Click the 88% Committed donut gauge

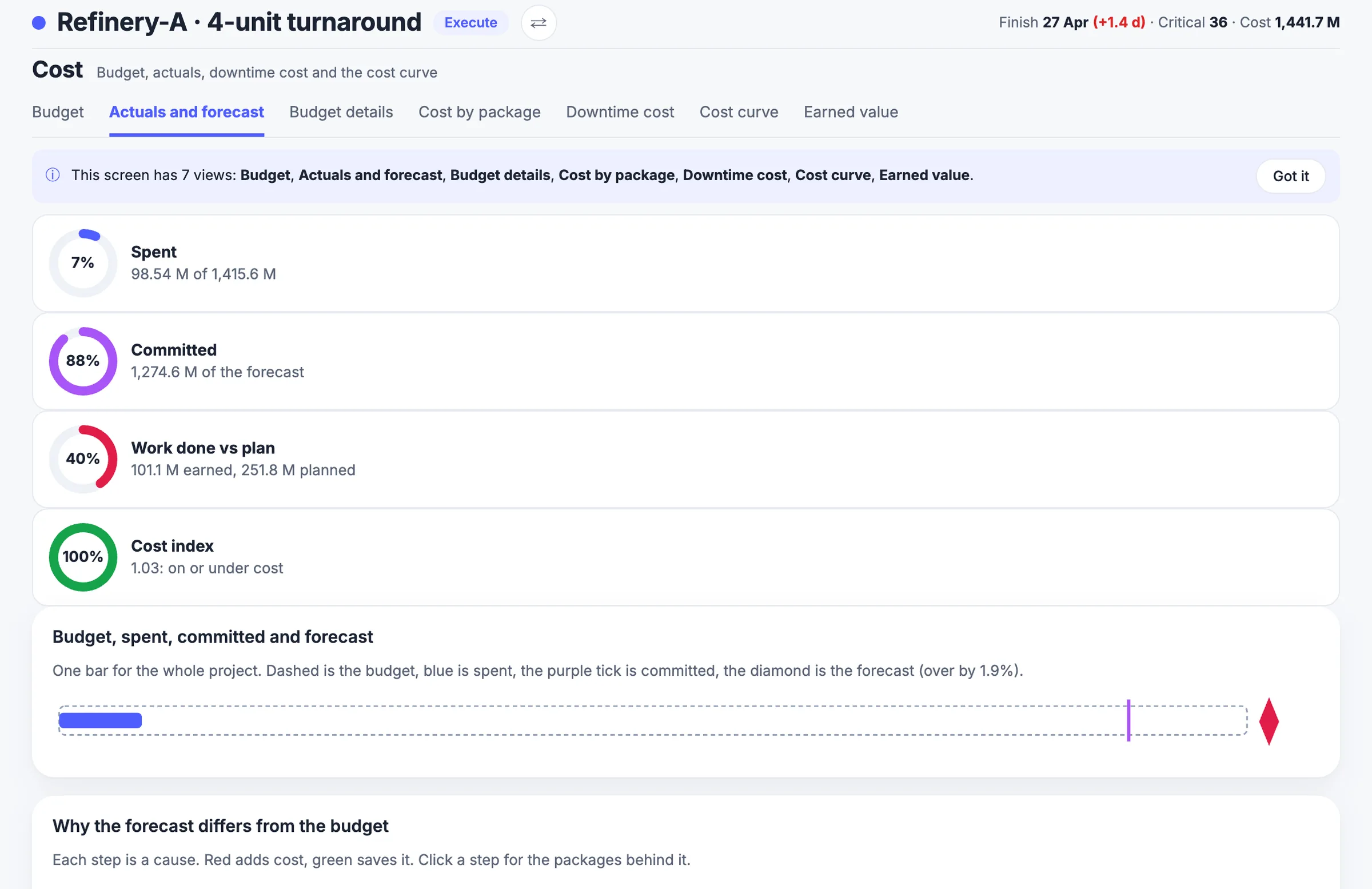pyautogui.click(x=83, y=361)
